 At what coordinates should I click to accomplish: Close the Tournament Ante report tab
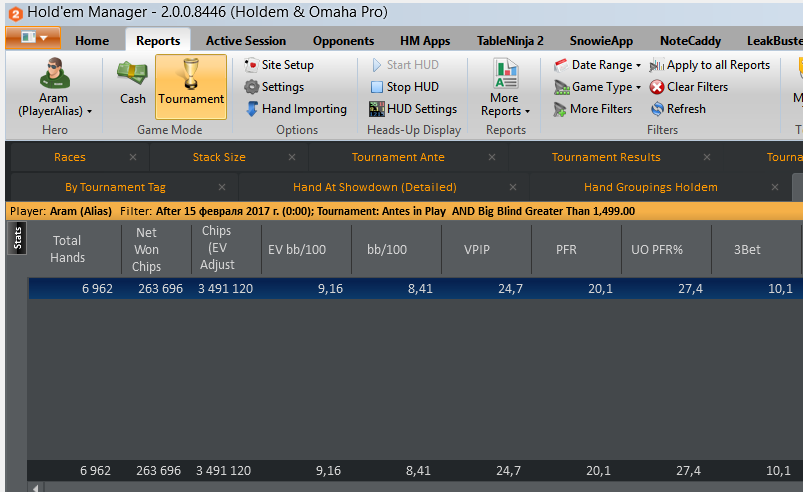coord(492,157)
